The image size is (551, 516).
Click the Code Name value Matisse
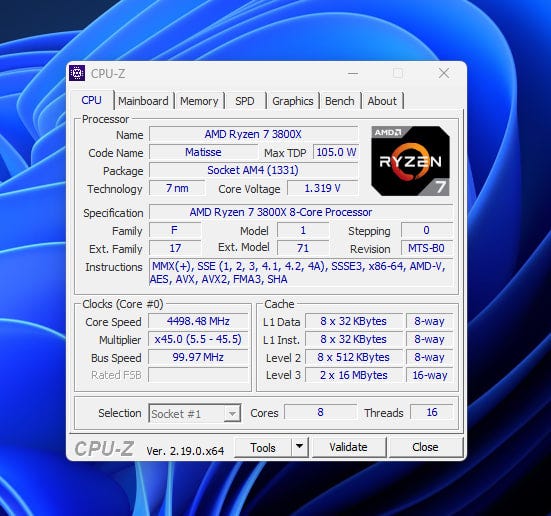pyautogui.click(x=203, y=152)
